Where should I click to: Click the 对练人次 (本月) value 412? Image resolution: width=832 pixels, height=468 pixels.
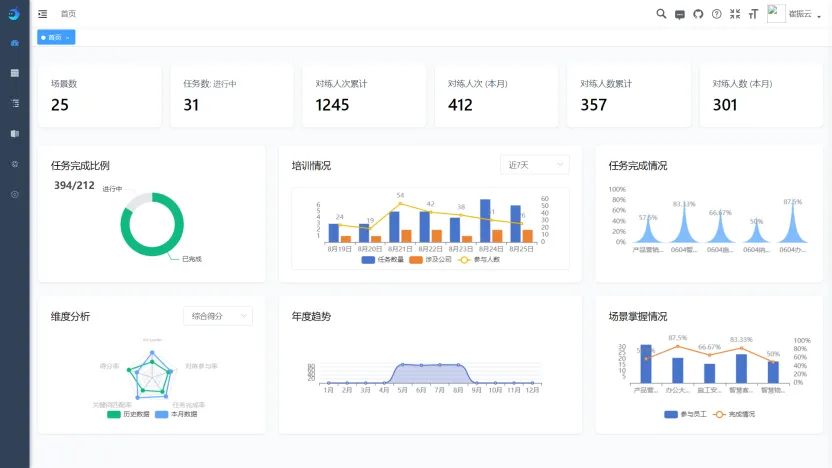[x=460, y=105]
